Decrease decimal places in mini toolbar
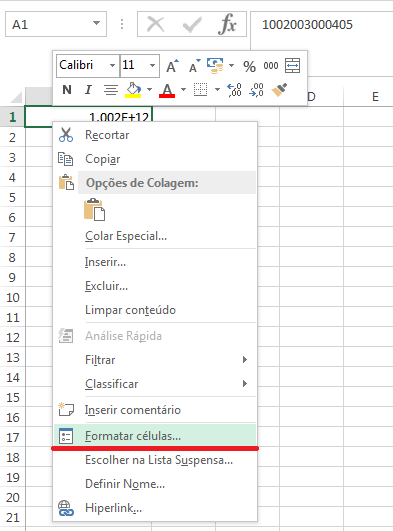The width and height of the screenshot is (393, 531). pyautogui.click(x=256, y=90)
